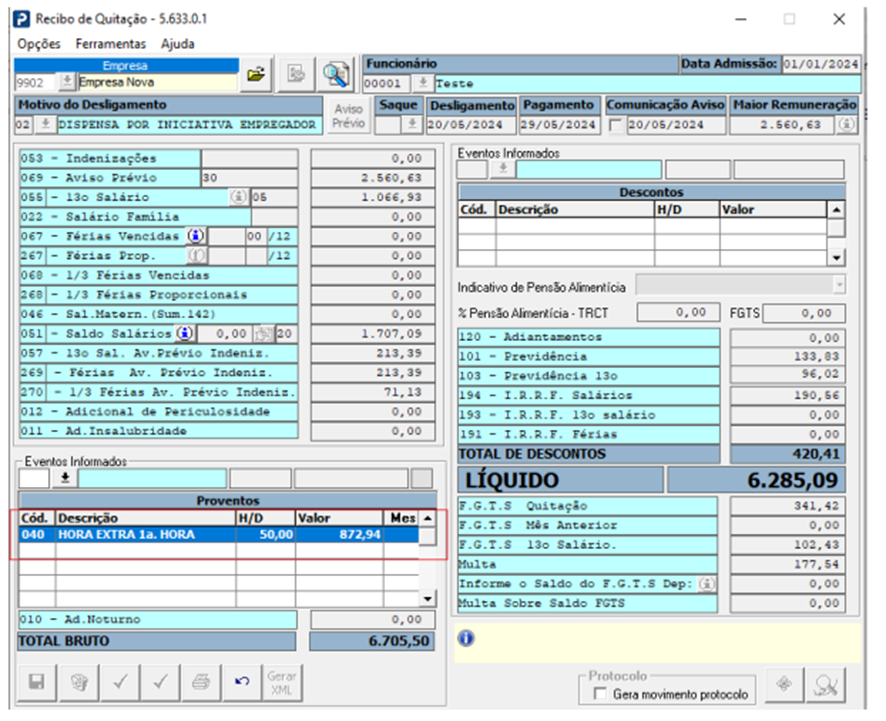Click the Descrição header in Descontos table
Viewport: 886px width, 721px height.
click(575, 210)
